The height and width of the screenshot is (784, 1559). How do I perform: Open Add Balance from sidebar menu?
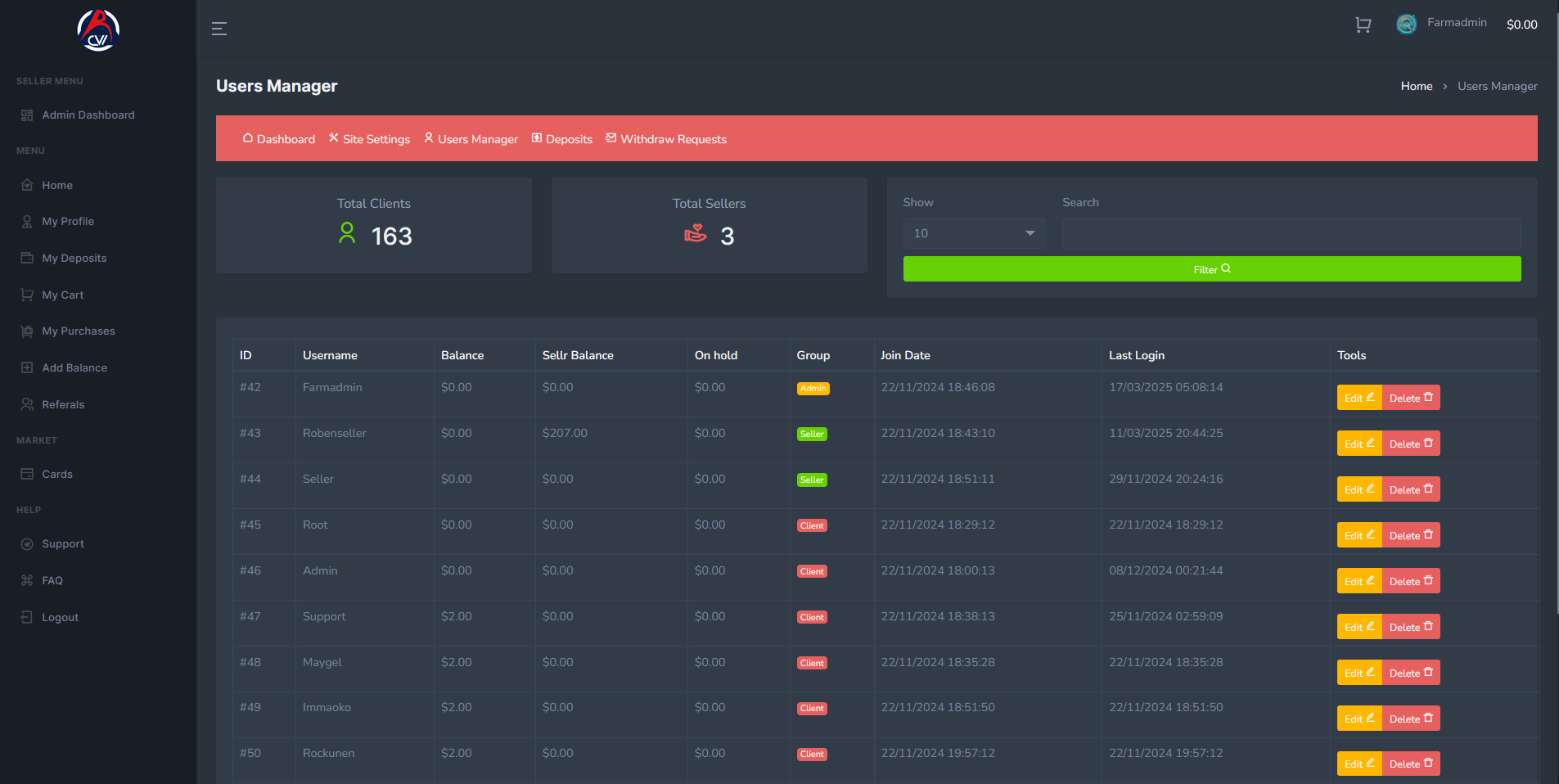74,368
